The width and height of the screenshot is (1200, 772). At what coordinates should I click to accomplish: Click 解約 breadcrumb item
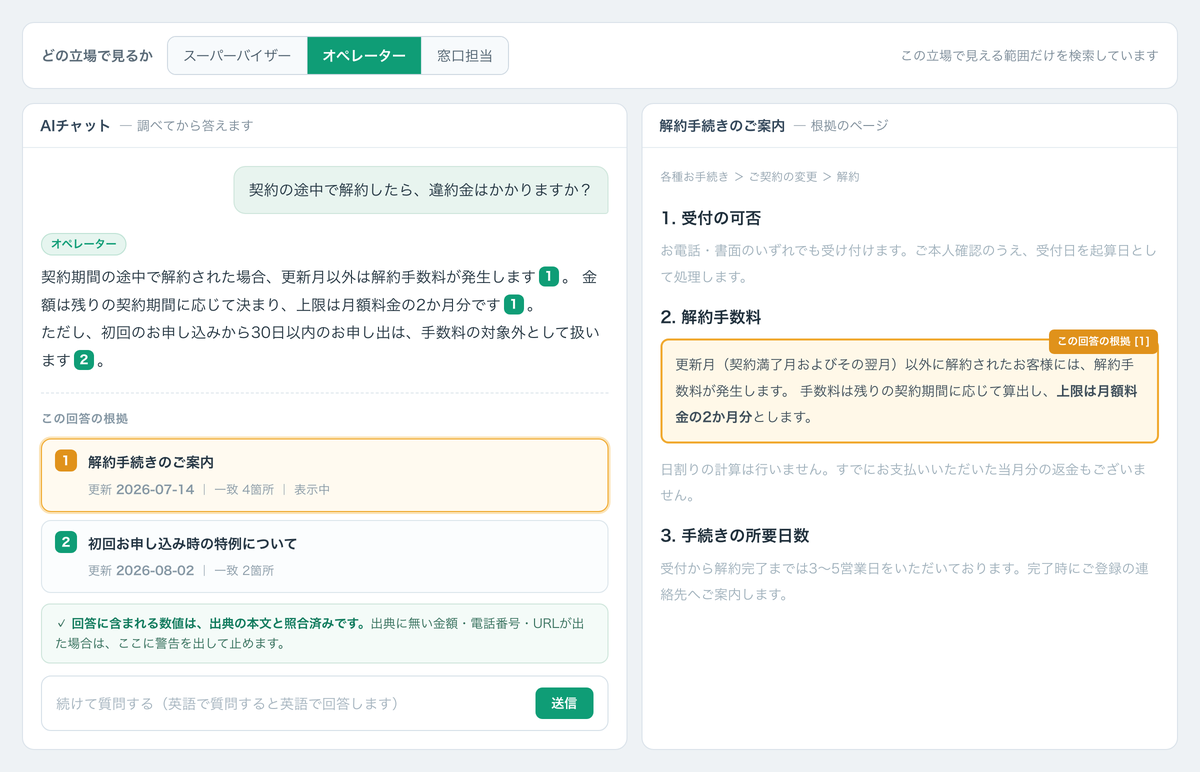click(848, 176)
